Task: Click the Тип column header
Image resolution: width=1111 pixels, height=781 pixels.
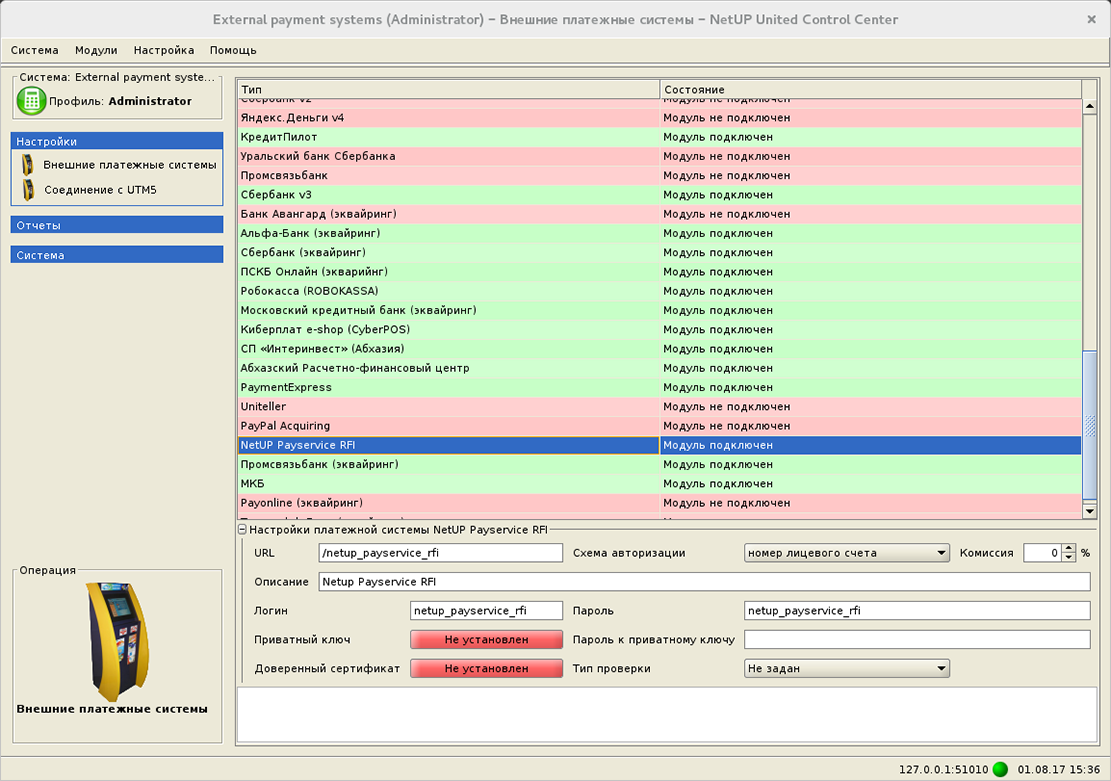Action: [x=449, y=89]
